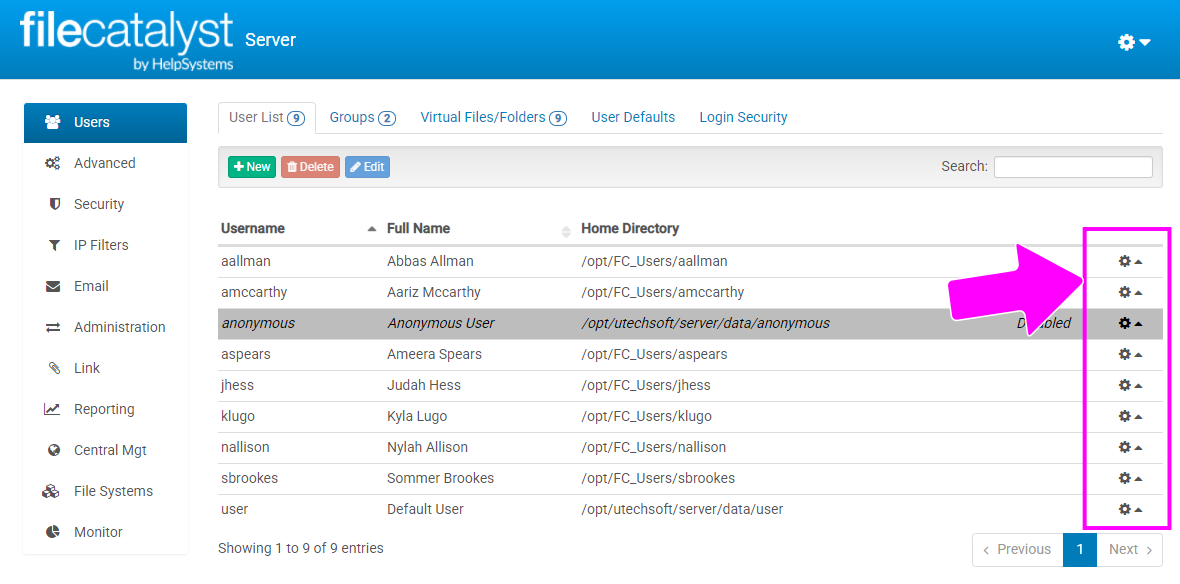Sort table by Username column

pyautogui.click(x=299, y=229)
